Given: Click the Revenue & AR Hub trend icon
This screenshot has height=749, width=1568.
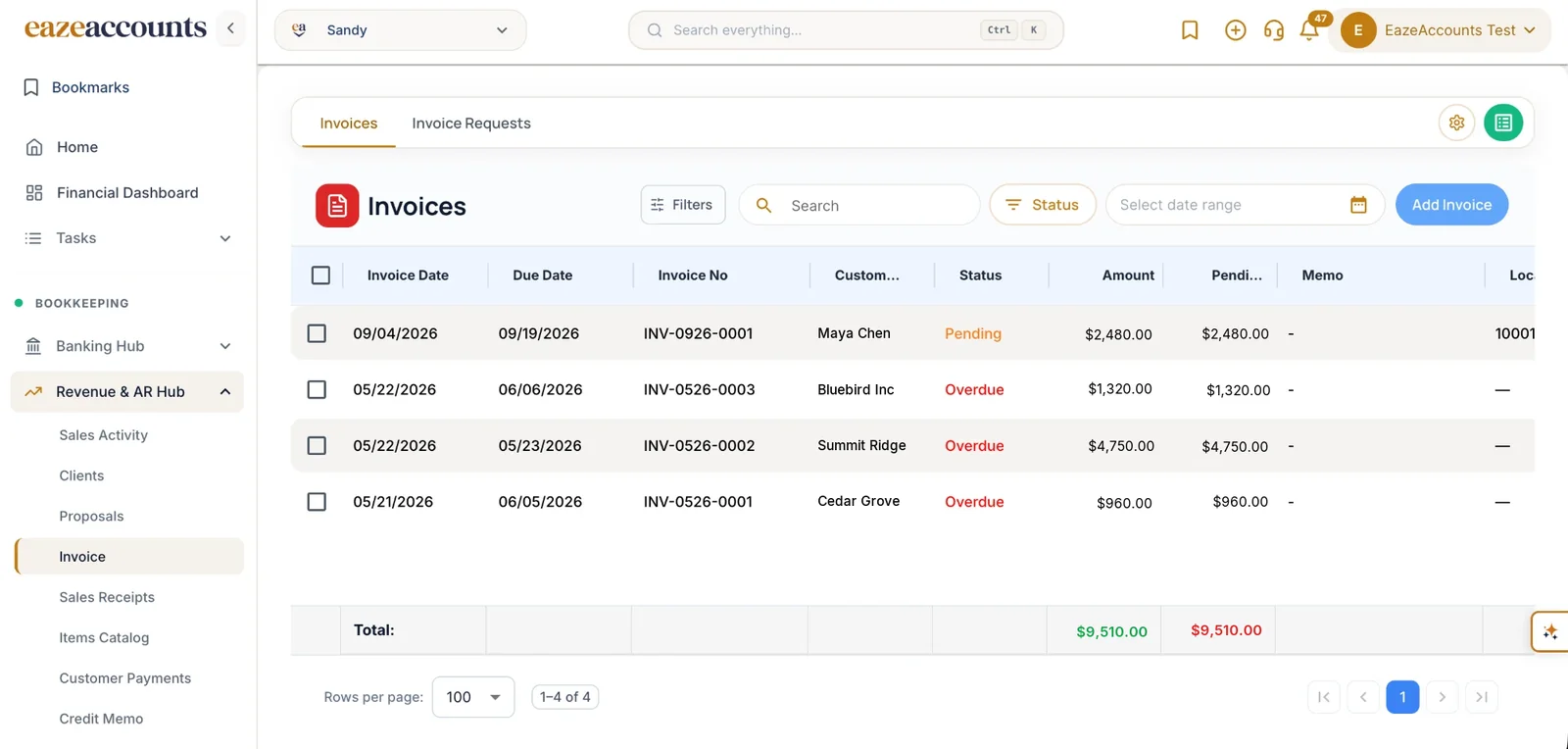Looking at the screenshot, I should point(33,392).
